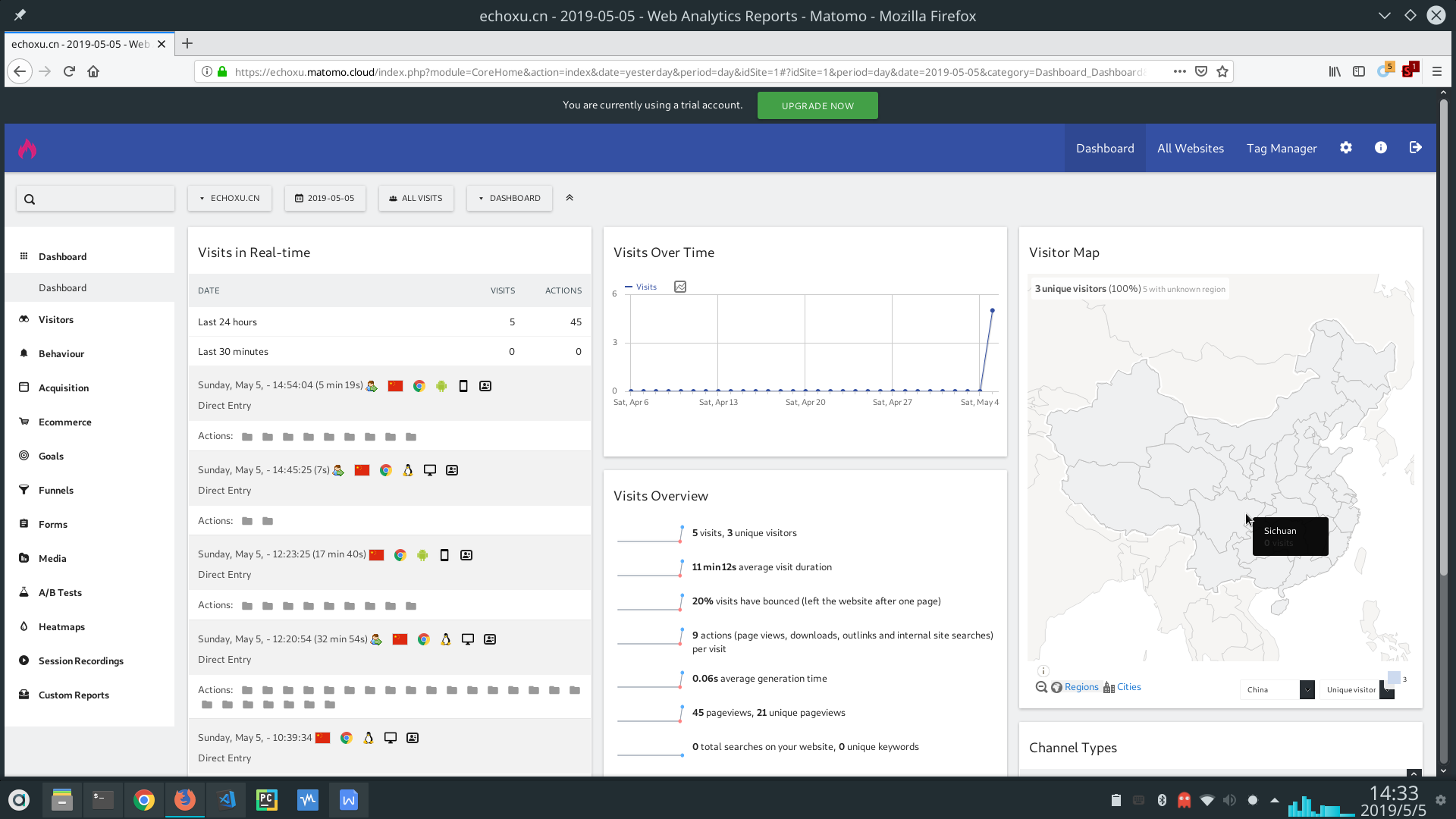Viewport: 1456px width, 819px height.
Task: Open the help info icon in header
Action: click(x=1381, y=148)
